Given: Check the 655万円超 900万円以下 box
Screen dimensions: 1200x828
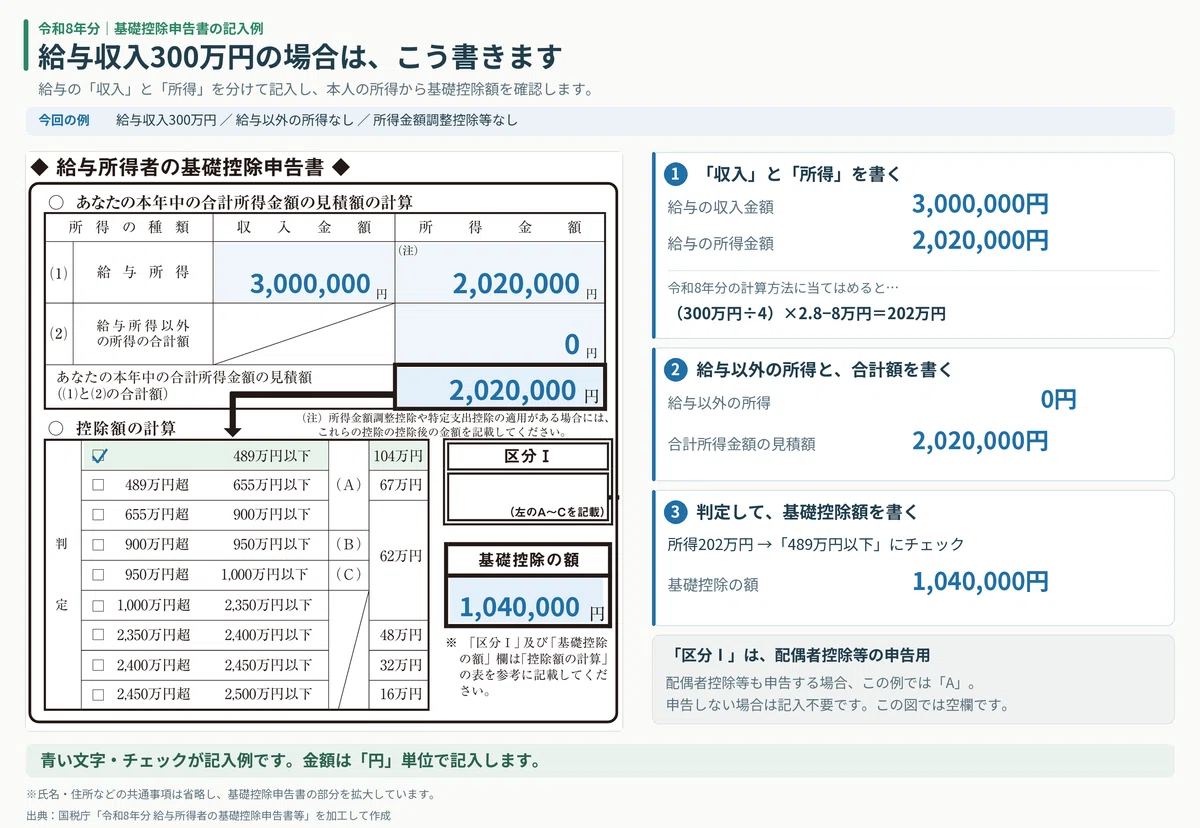Looking at the screenshot, I should pyautogui.click(x=98, y=515).
